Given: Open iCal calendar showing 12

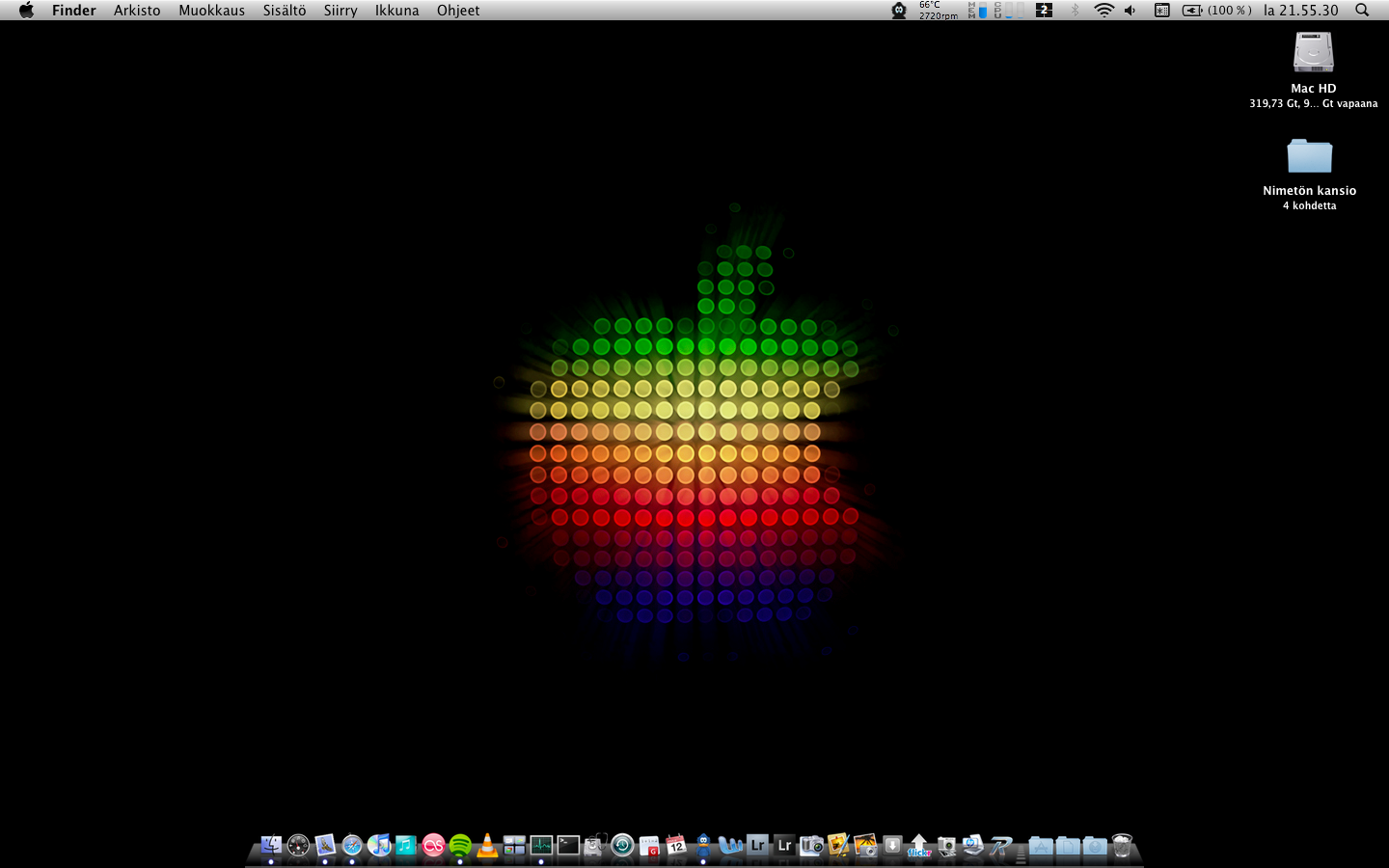Looking at the screenshot, I should (676, 846).
